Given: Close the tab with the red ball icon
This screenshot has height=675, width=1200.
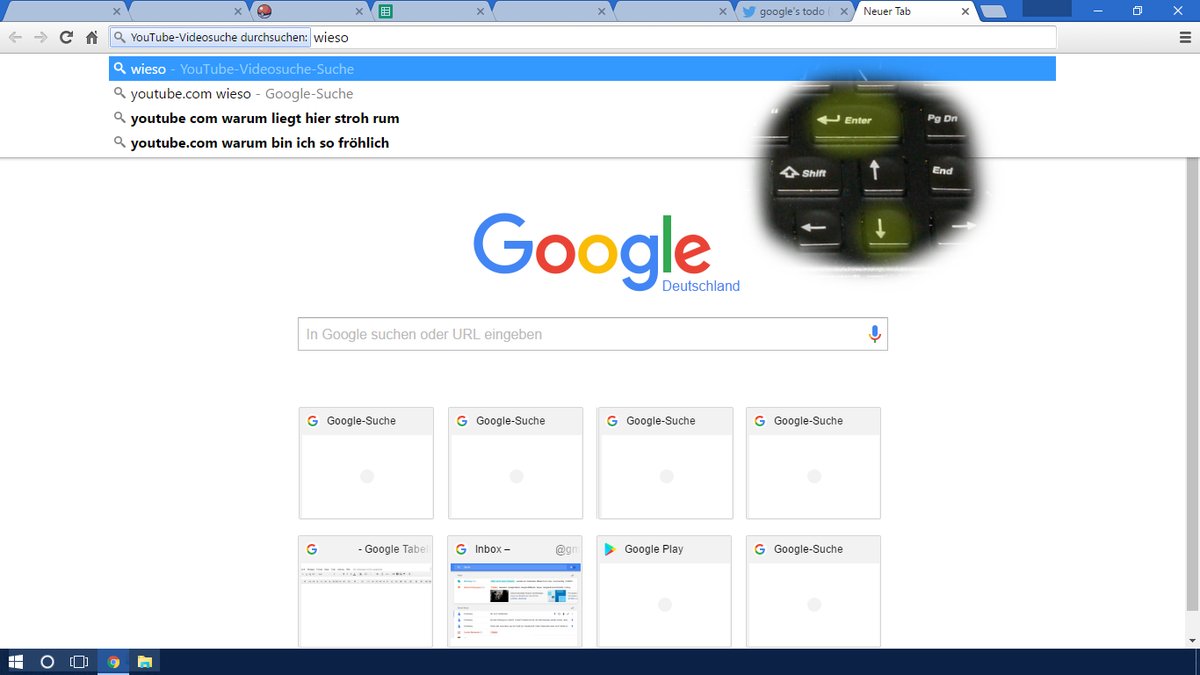Looking at the screenshot, I should tap(359, 12).
